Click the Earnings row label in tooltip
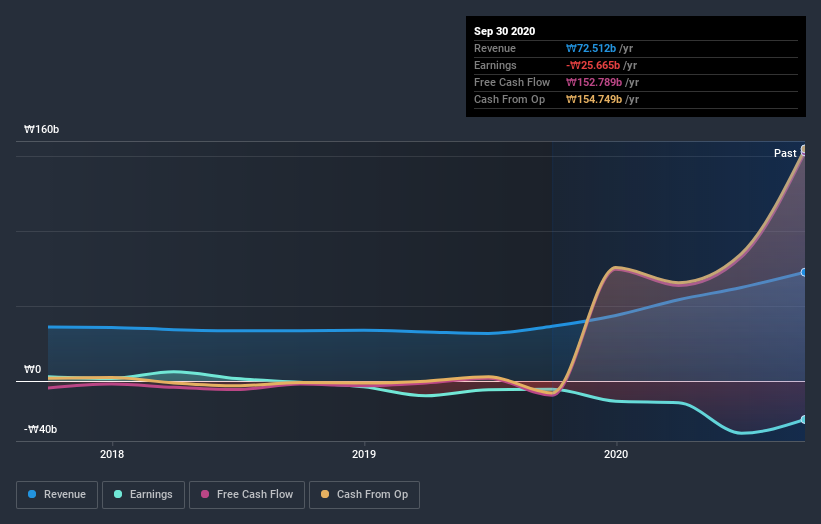This screenshot has width=821, height=524. [x=495, y=65]
